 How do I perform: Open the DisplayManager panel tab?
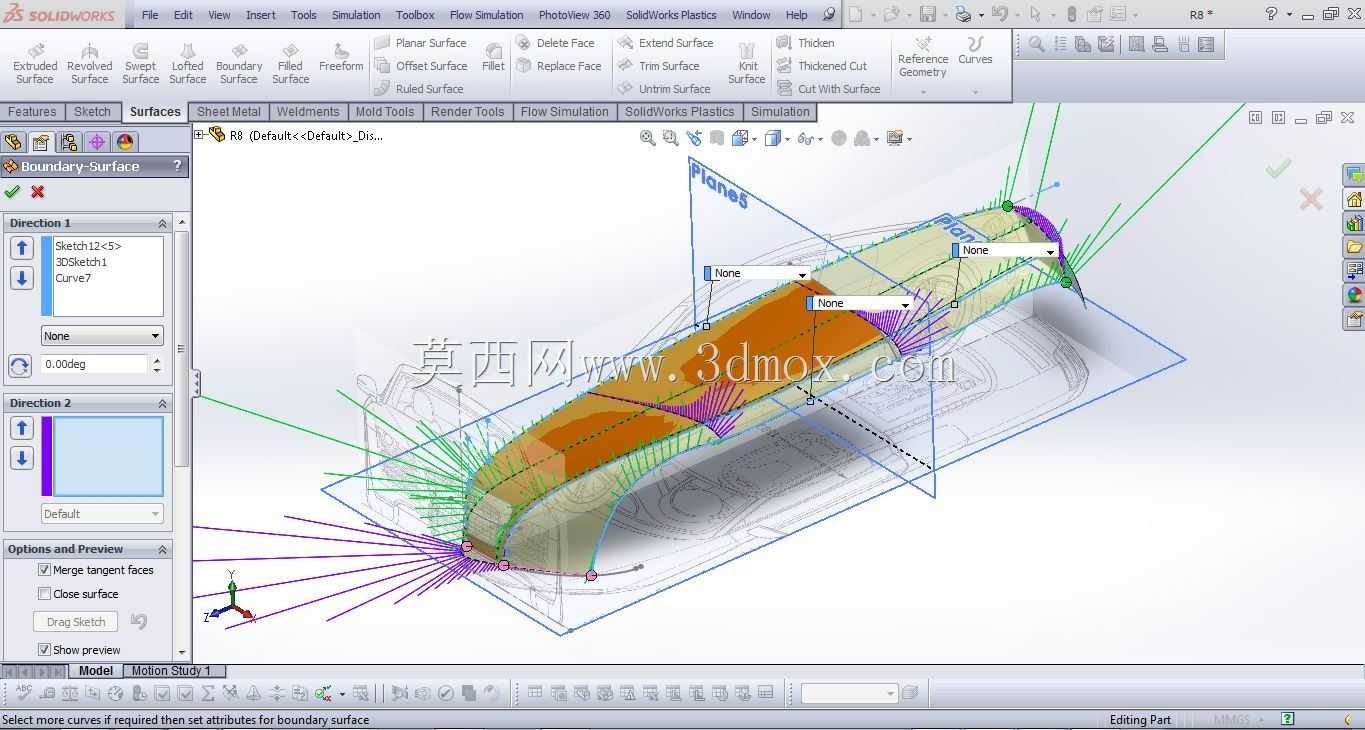(124, 142)
